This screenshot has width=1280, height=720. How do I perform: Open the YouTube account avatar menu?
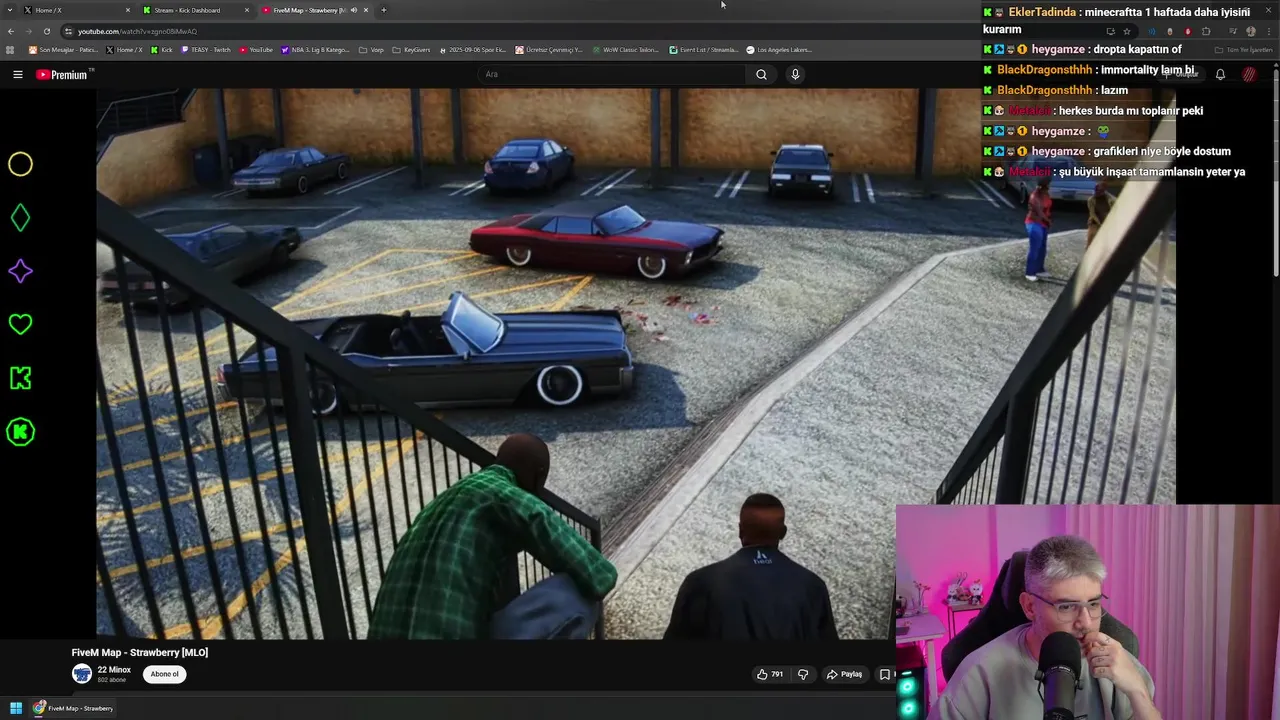click(1249, 74)
